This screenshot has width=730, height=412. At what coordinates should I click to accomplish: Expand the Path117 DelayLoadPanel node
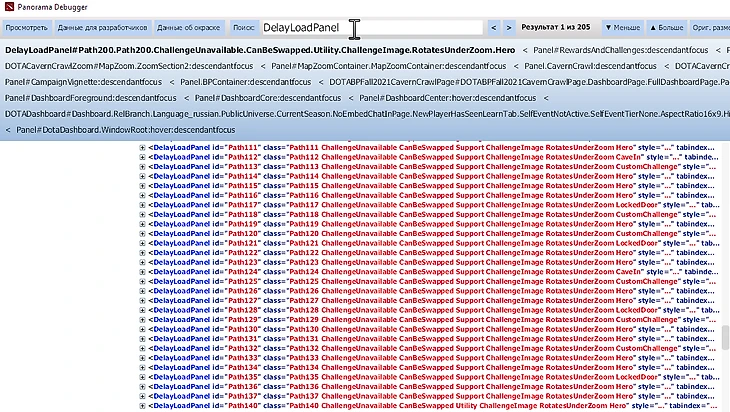pyautogui.click(x=142, y=205)
